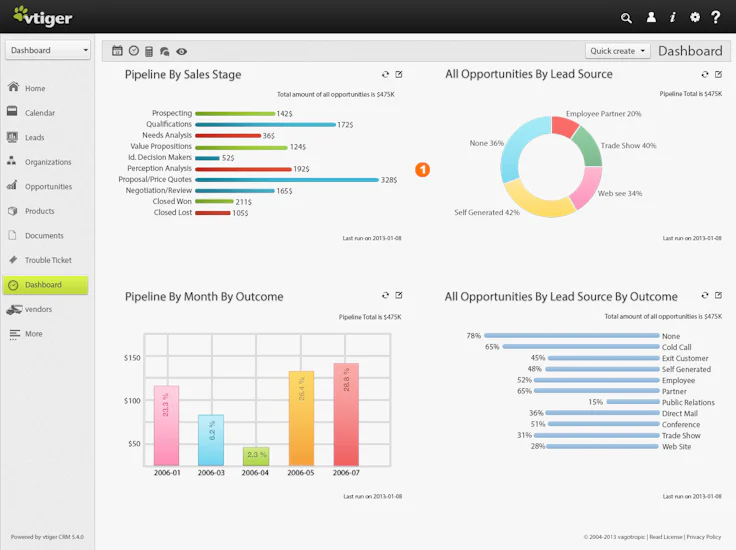Screen dimensions: 736x550
Task: Click the Closed Lost bar
Action: point(213,213)
